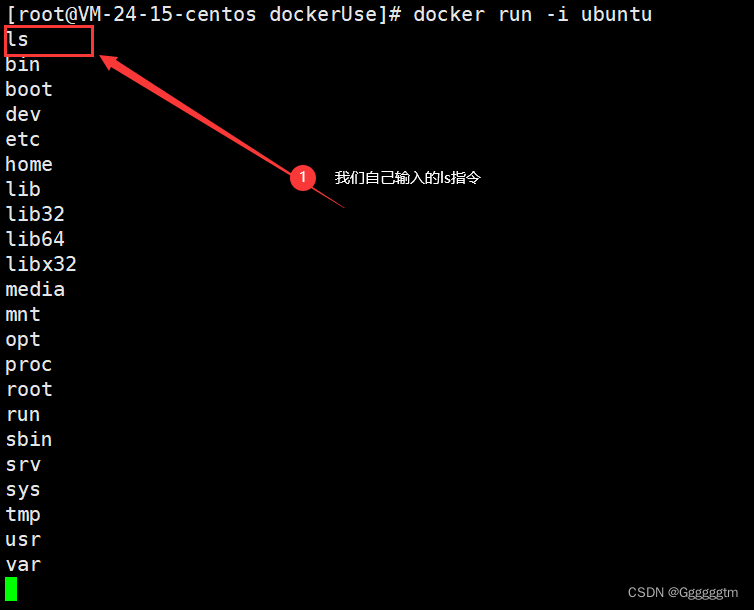
Task: Select the boot directory entry
Action: click(x=29, y=89)
